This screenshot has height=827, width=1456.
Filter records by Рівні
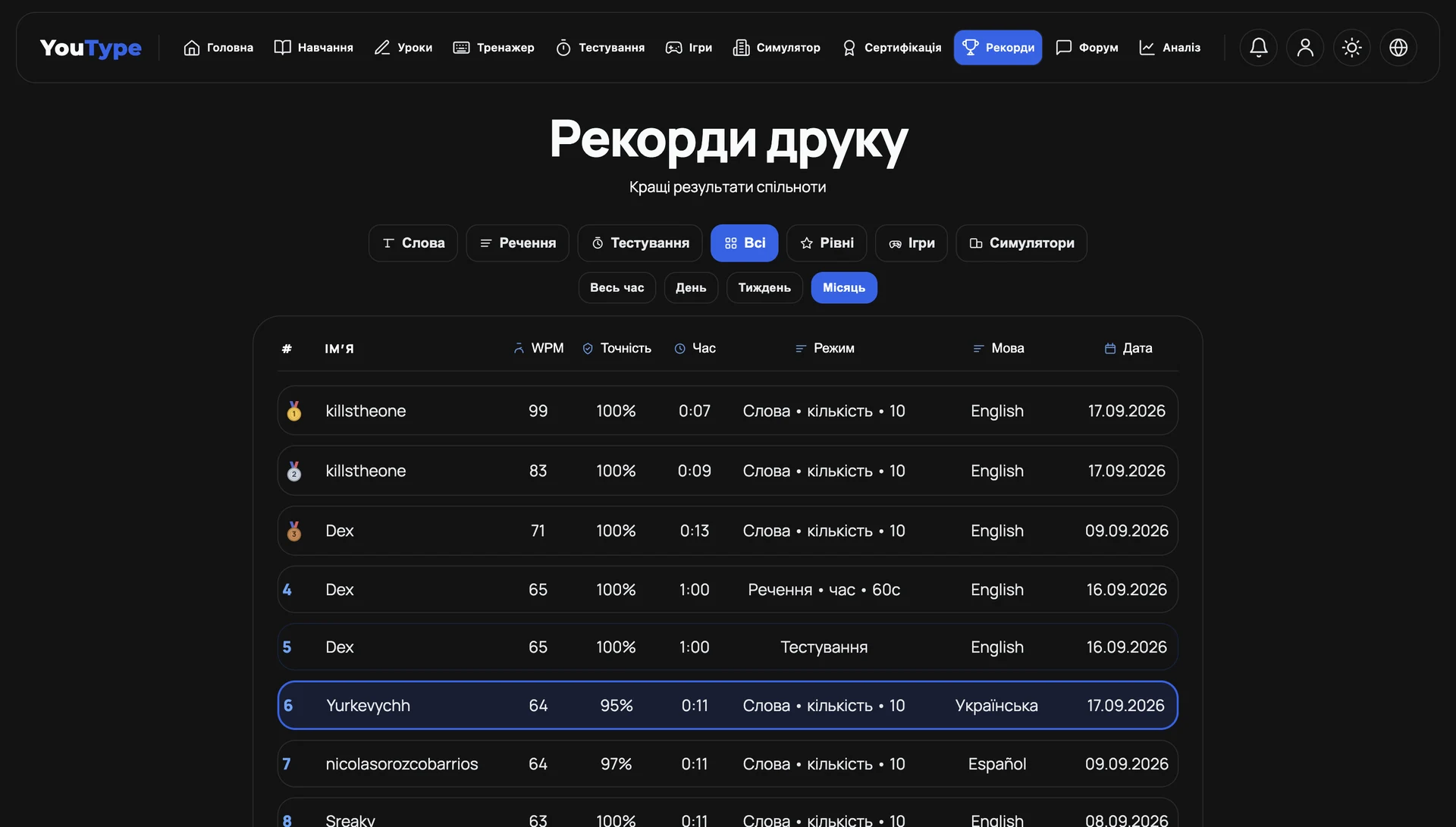point(827,243)
